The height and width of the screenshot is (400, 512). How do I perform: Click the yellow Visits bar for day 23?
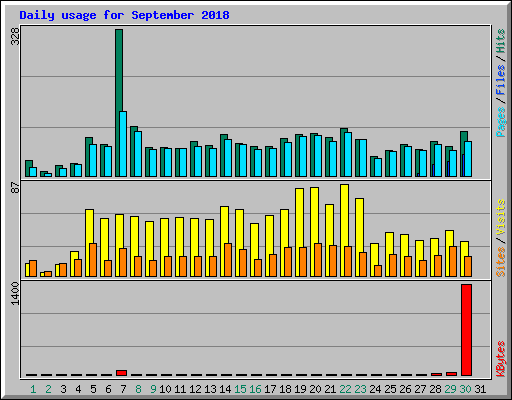[359, 237]
